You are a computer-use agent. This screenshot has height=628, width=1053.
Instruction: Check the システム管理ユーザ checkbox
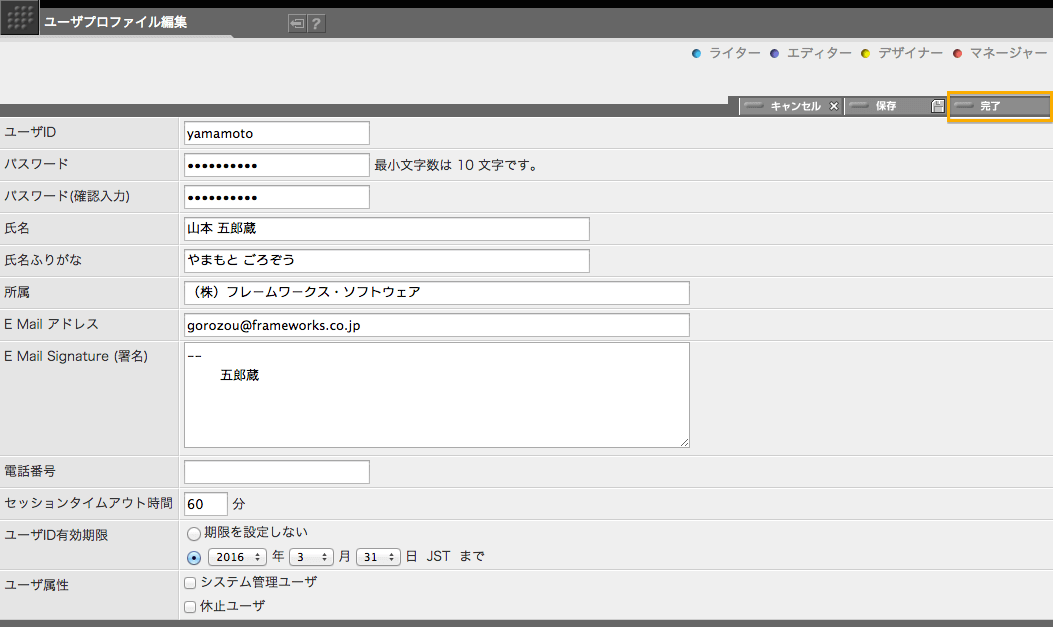[x=190, y=583]
